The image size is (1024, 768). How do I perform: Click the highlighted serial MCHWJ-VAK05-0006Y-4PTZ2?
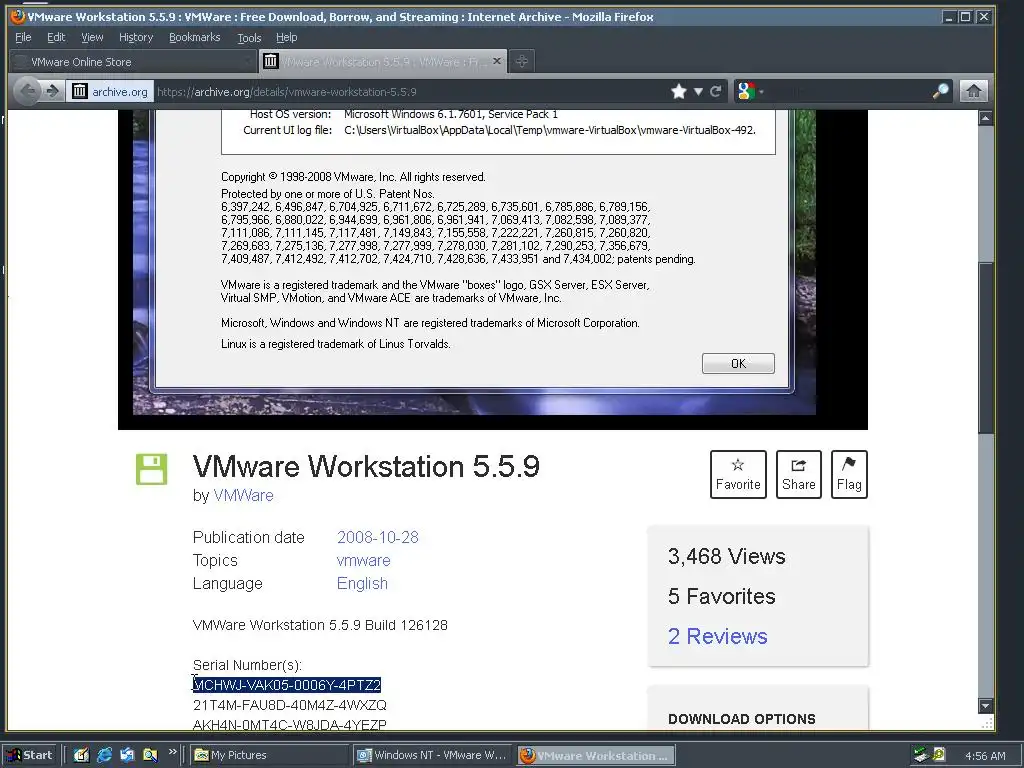pos(287,685)
